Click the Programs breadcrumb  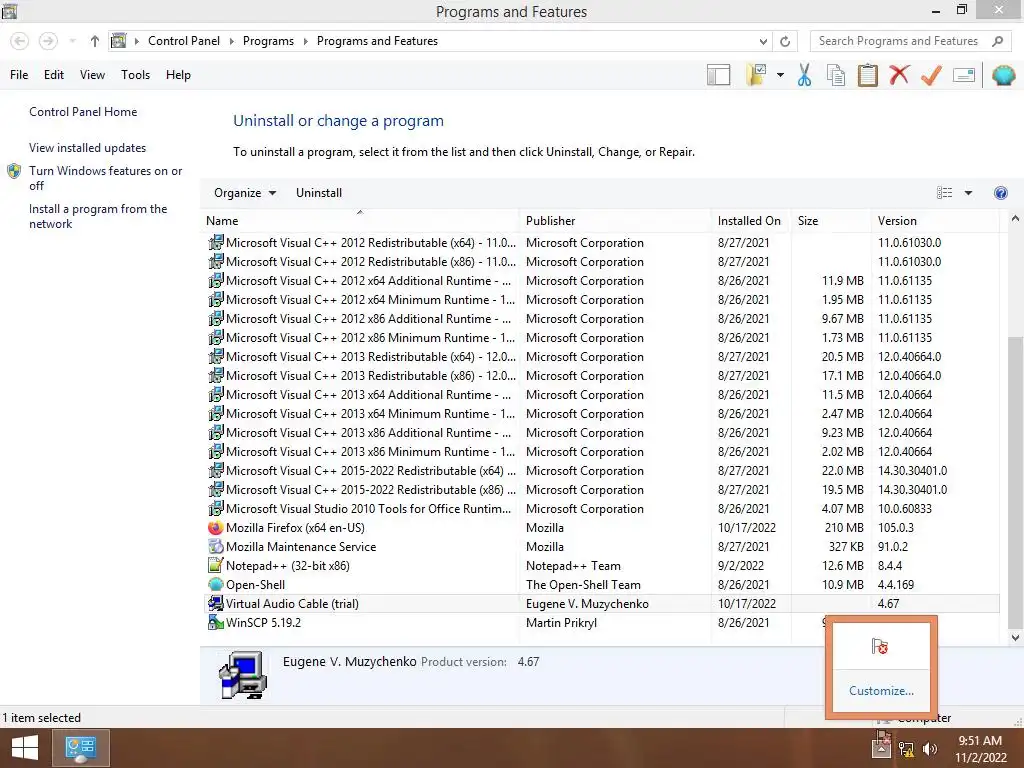[x=268, y=41]
